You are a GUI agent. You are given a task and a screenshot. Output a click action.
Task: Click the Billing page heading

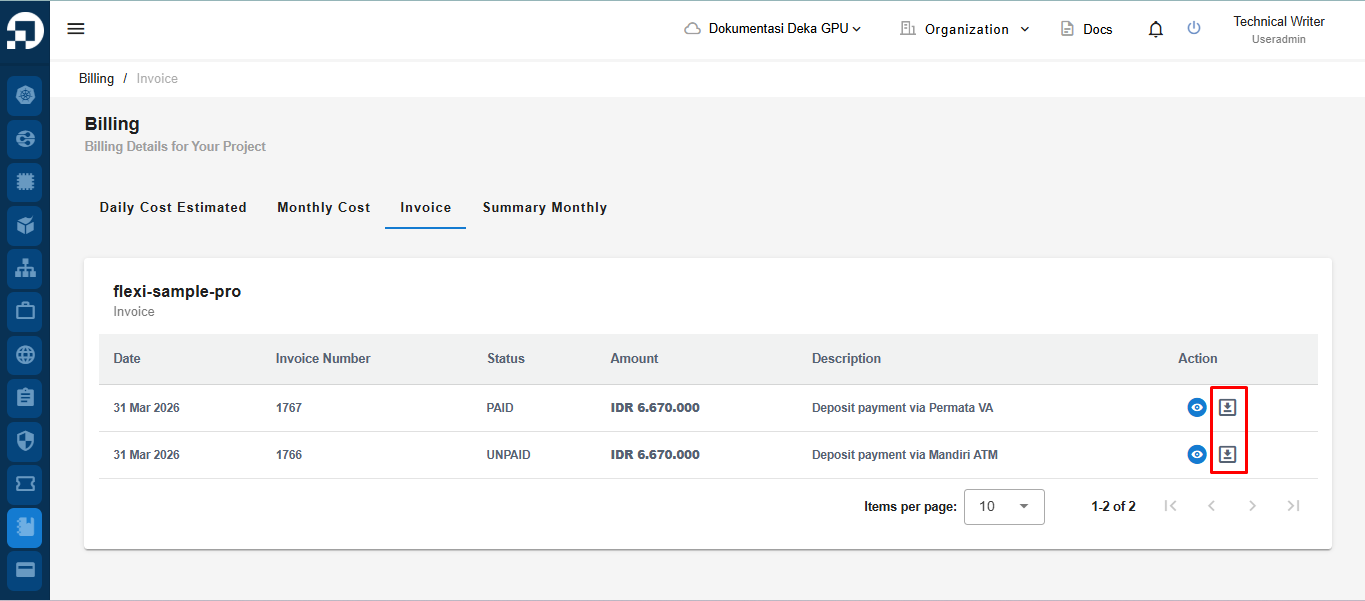[x=112, y=124]
